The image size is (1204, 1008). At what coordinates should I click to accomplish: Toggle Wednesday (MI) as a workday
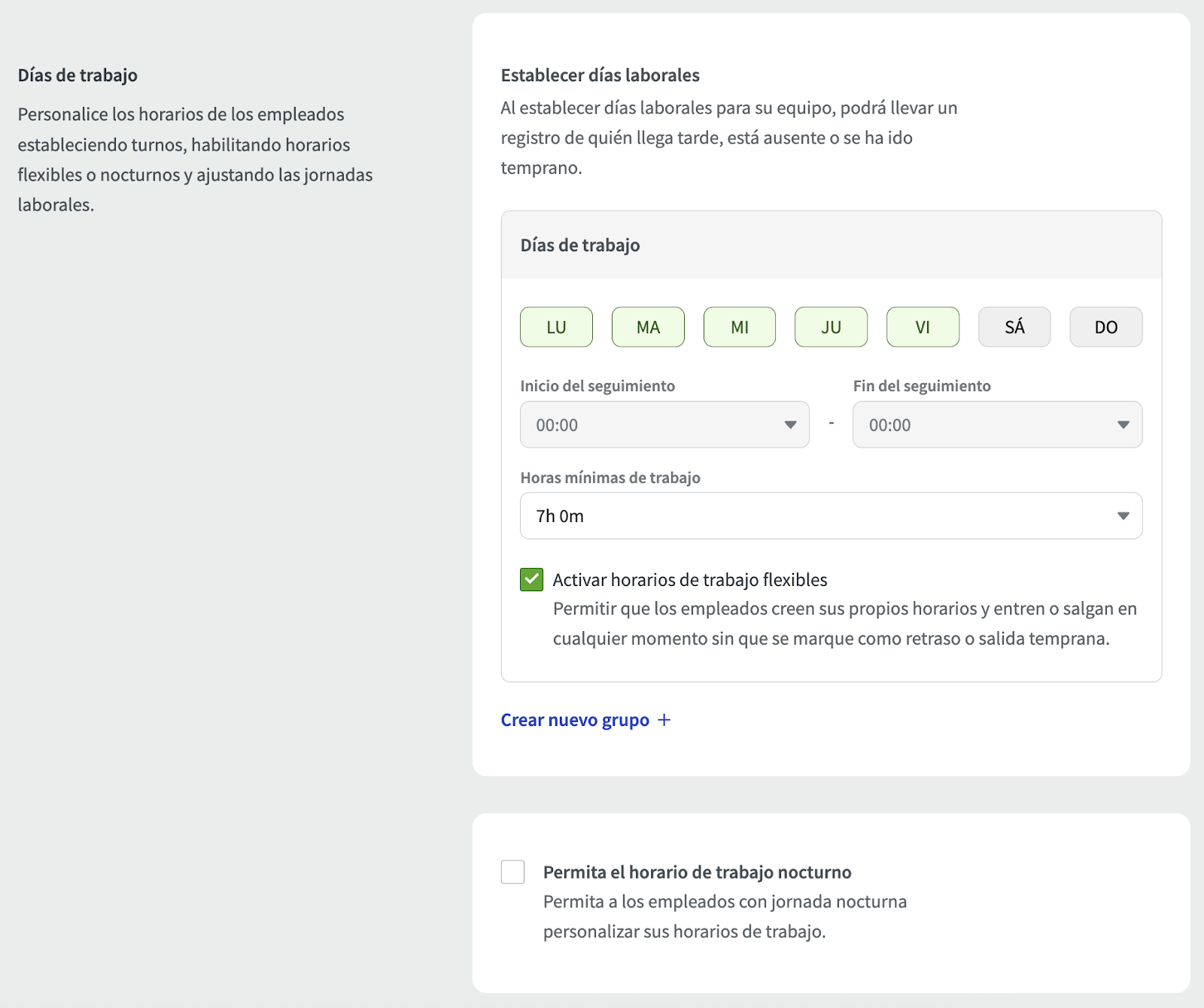click(x=739, y=327)
